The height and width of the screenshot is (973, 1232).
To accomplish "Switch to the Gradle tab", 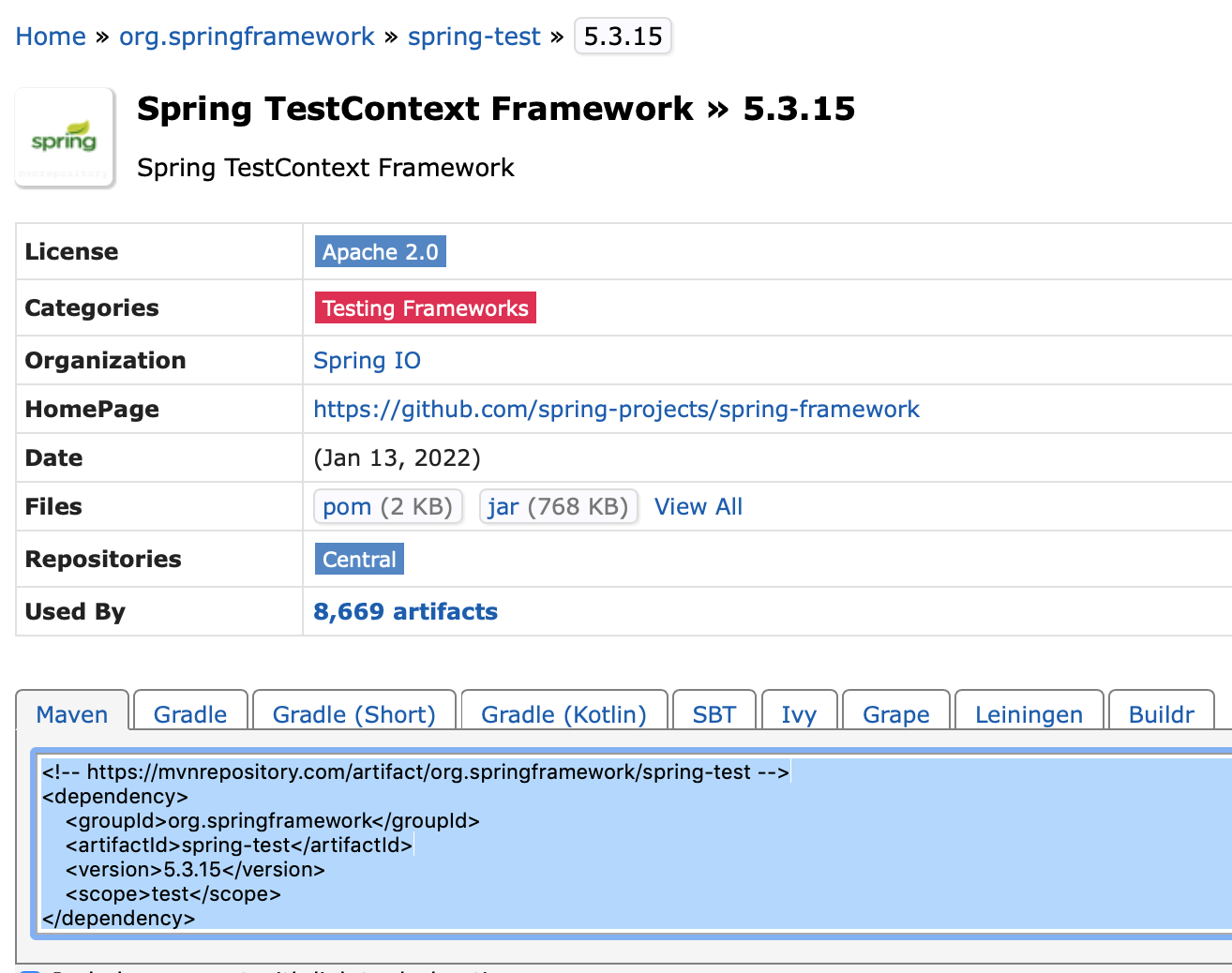I will tap(190, 713).
